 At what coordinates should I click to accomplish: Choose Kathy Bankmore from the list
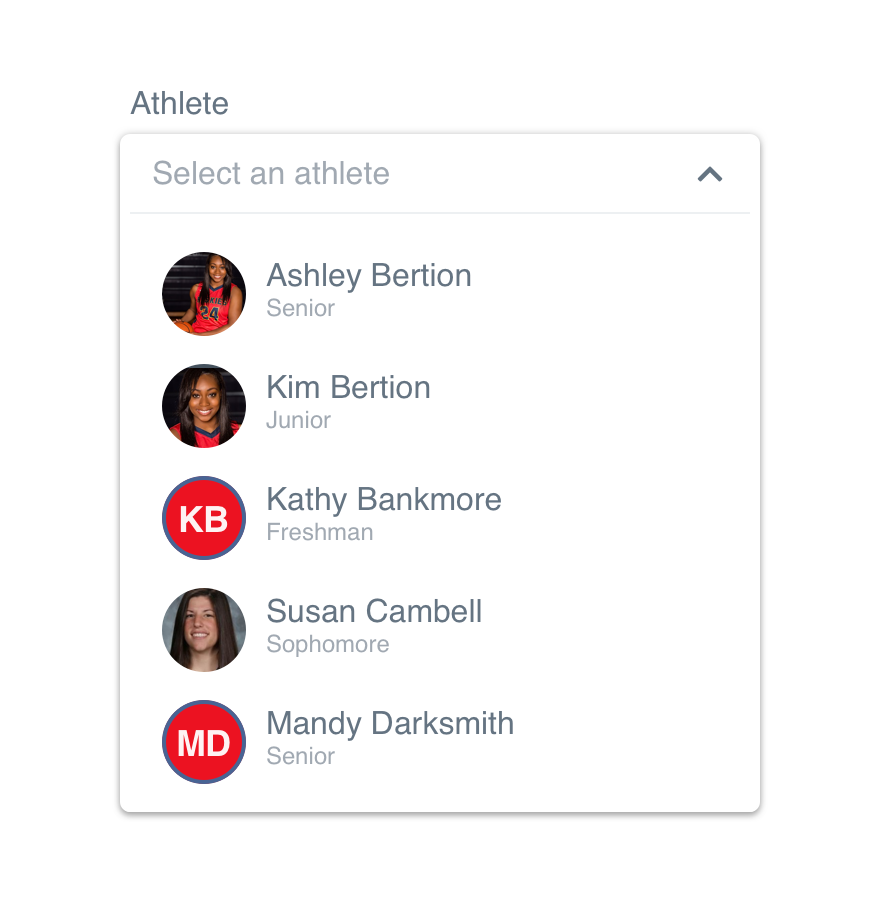coord(384,500)
